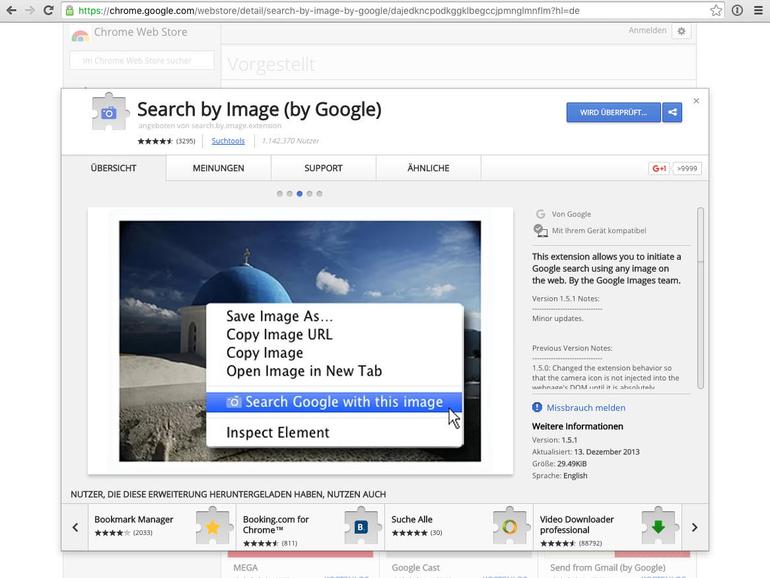Click the browser forward arrow

tap(30, 10)
